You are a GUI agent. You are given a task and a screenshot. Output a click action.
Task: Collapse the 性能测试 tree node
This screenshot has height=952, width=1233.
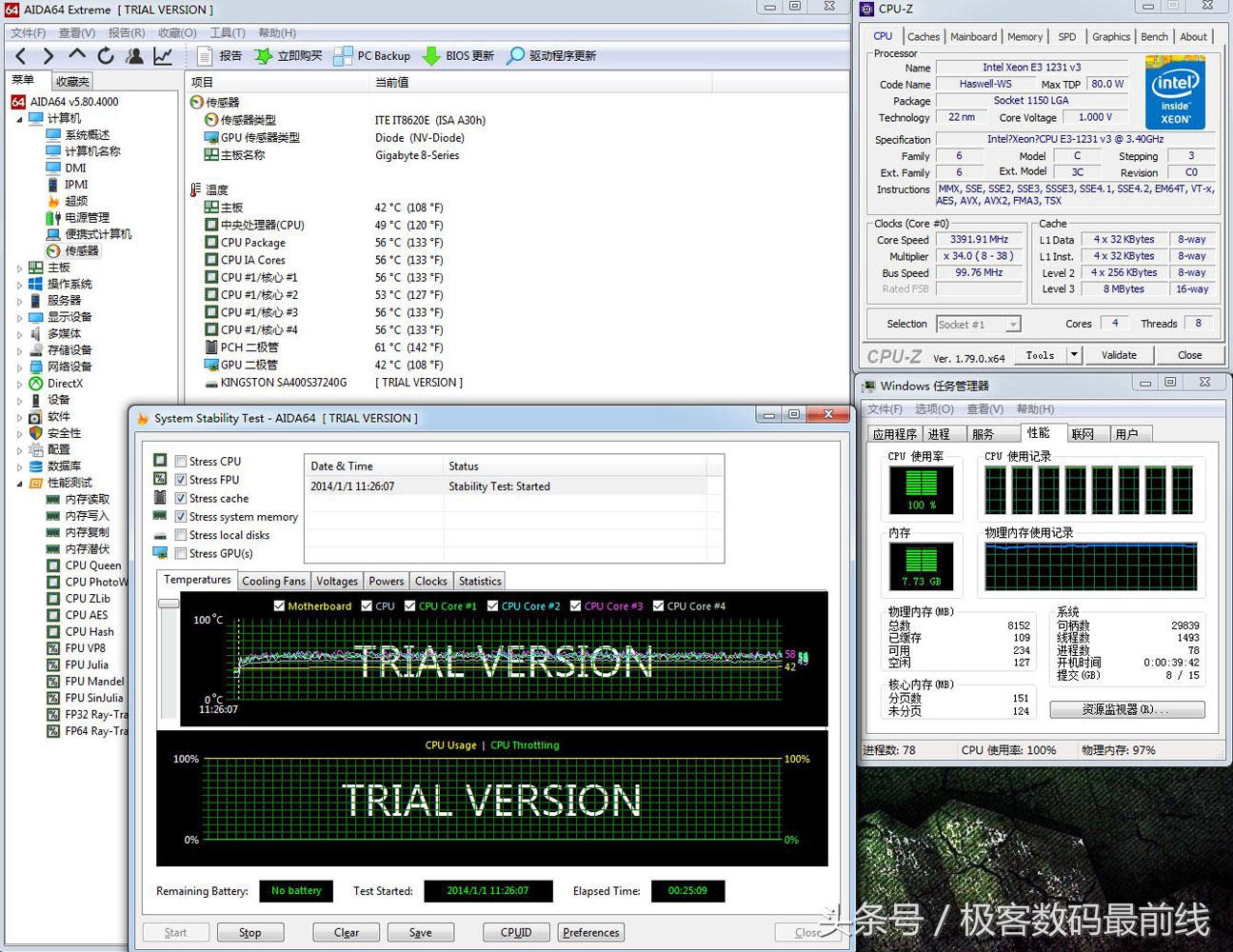coord(19,484)
